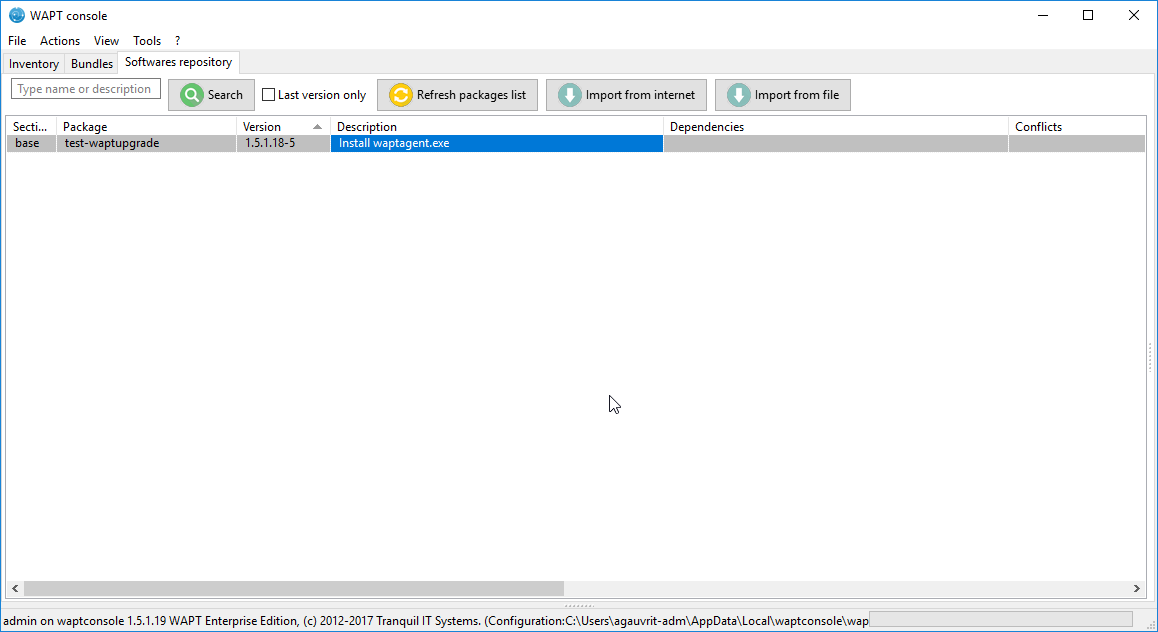Switch to the Inventory tab

[34, 63]
